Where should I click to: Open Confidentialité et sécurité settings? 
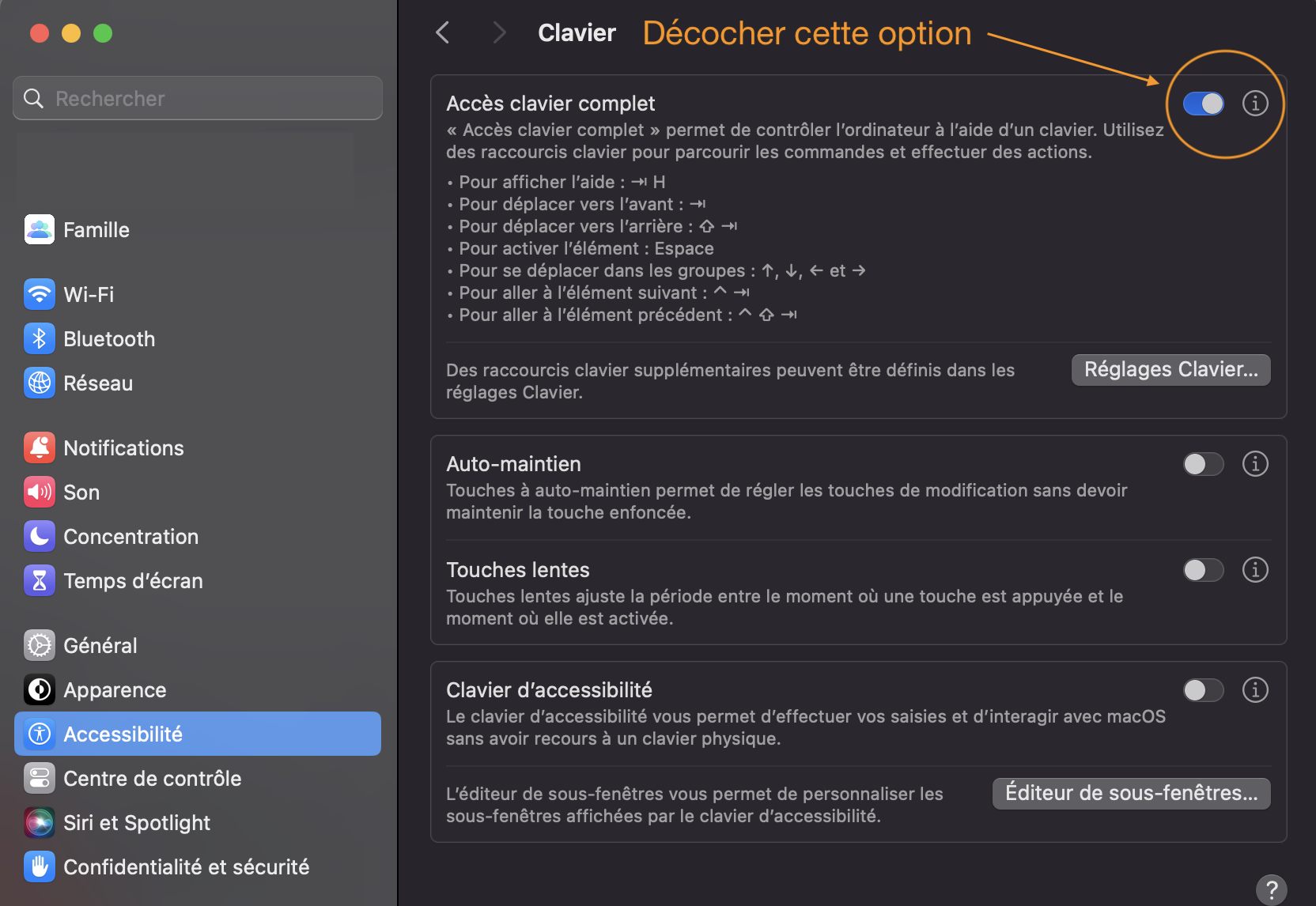(x=186, y=866)
